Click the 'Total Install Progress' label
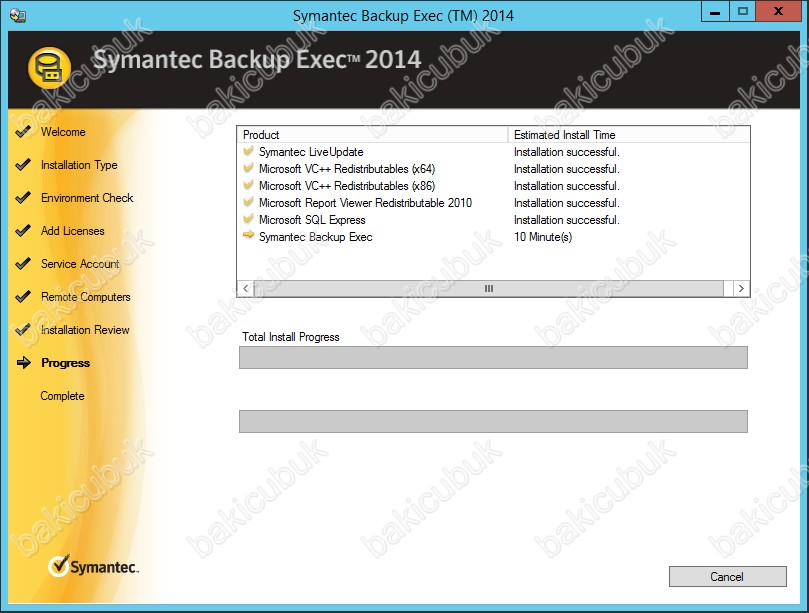The width and height of the screenshot is (809, 613). [x=291, y=337]
